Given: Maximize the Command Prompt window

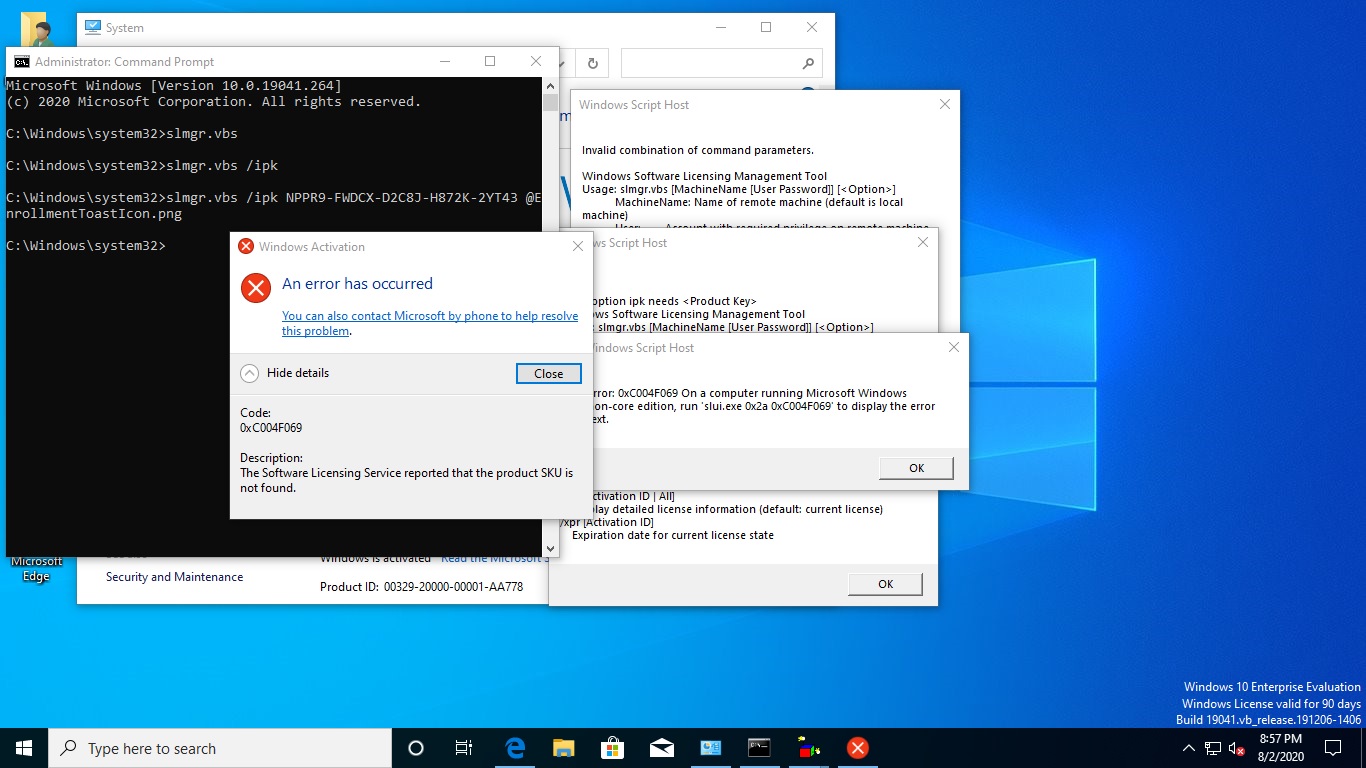Looking at the screenshot, I should pyautogui.click(x=490, y=61).
